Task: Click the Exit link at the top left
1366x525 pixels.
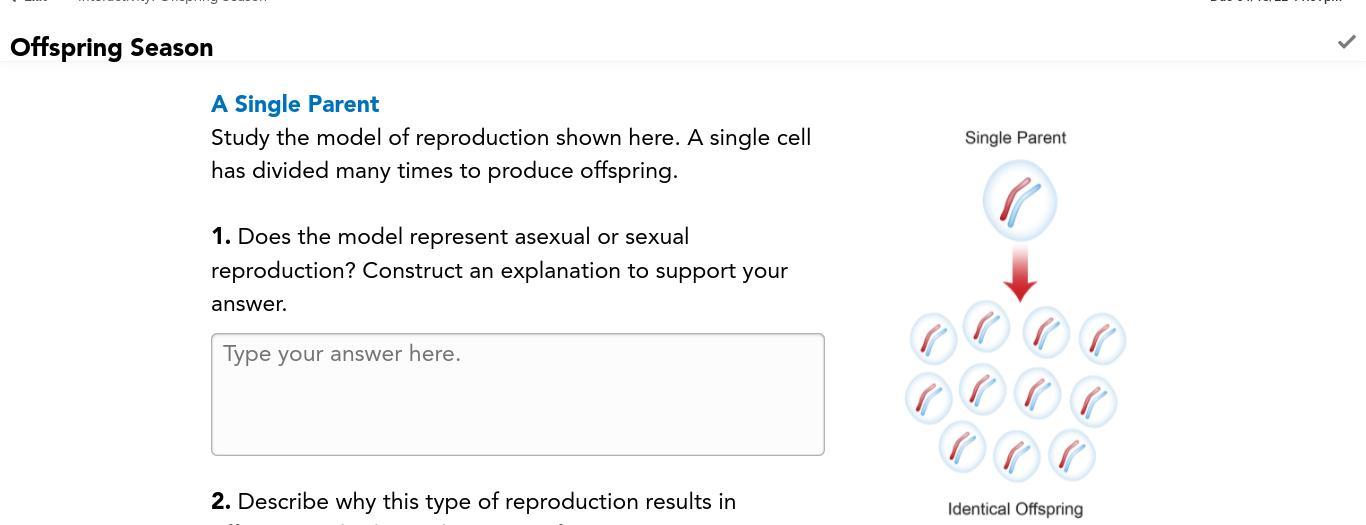Action: pyautogui.click(x=28, y=2)
